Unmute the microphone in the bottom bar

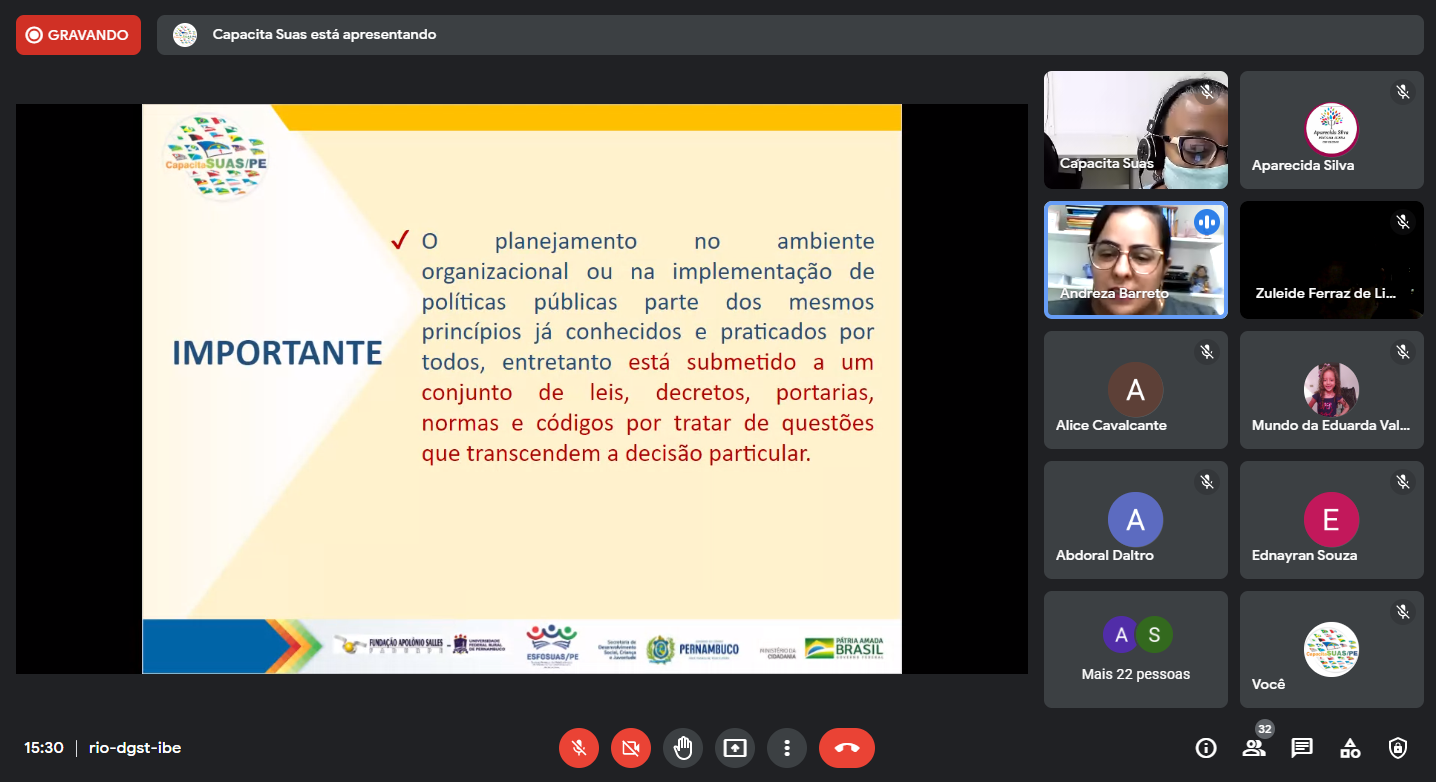point(579,748)
